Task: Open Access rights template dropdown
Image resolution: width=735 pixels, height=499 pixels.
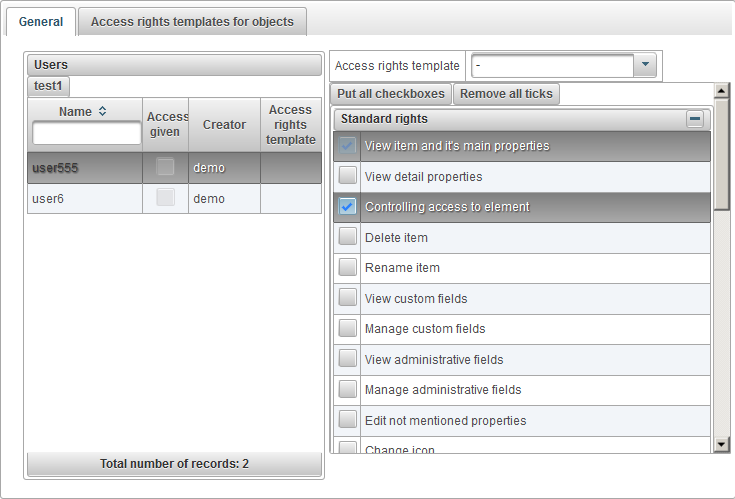Action: point(645,66)
